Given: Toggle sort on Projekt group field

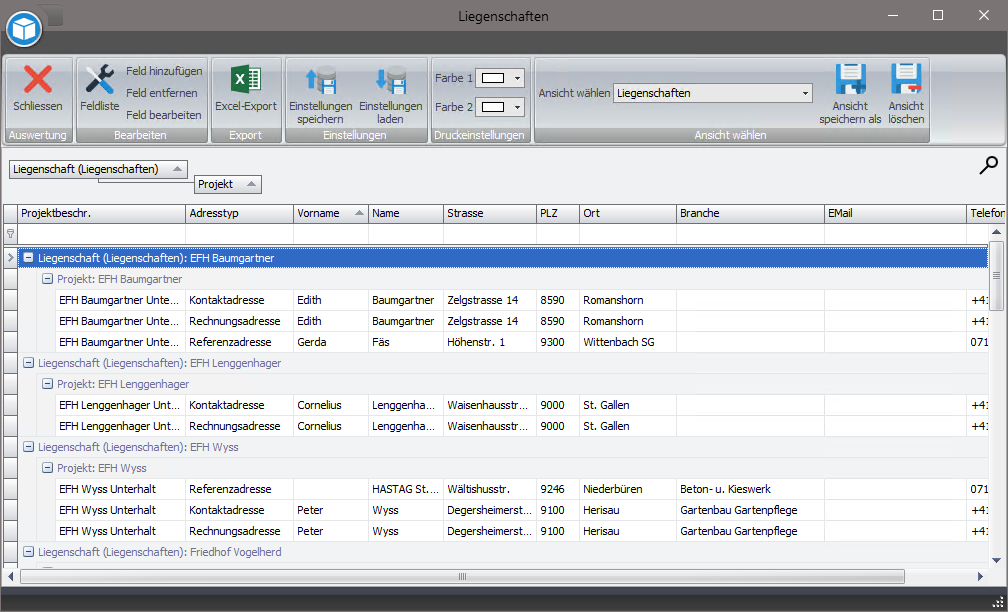Looking at the screenshot, I should click(228, 184).
